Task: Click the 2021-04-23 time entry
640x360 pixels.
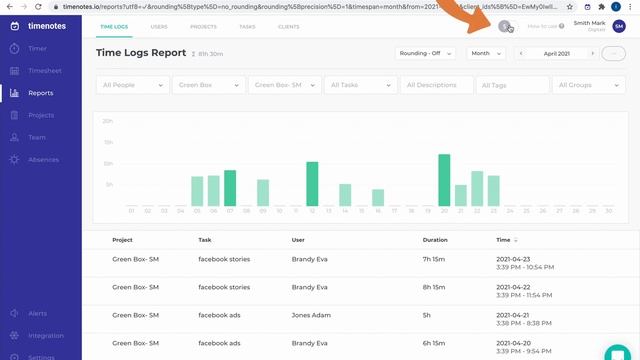Action: [x=525, y=263]
